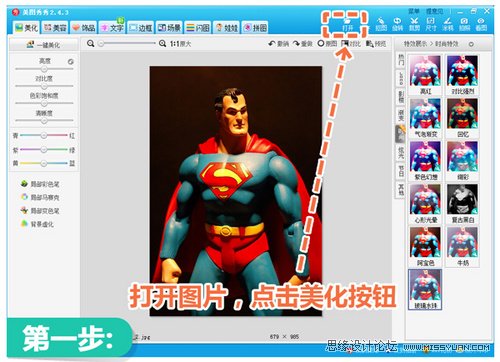Apply the 紫色幻想 effect thumbnail
The width and height of the screenshot is (500, 362).
click(425, 161)
